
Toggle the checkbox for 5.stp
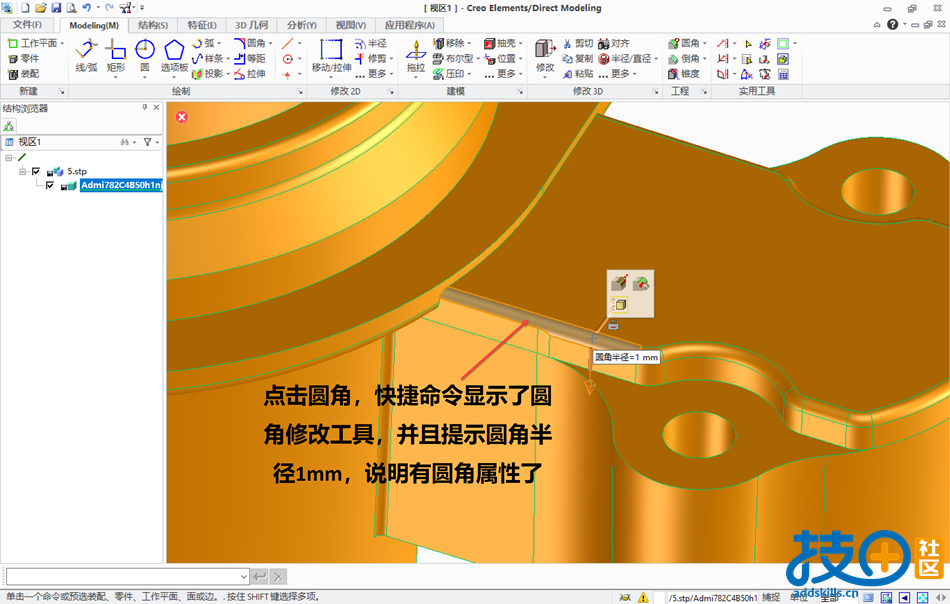click(x=36, y=171)
